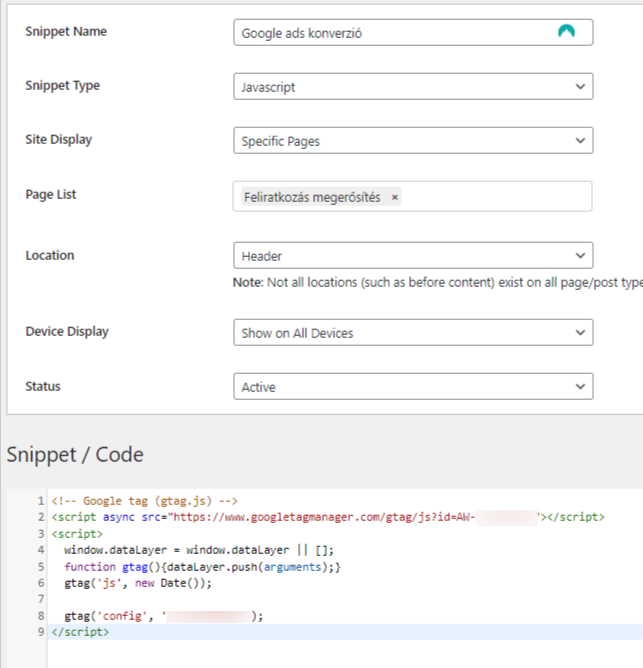The width and height of the screenshot is (643, 668).
Task: Click the Snippet Type label
Action: [x=63, y=86]
